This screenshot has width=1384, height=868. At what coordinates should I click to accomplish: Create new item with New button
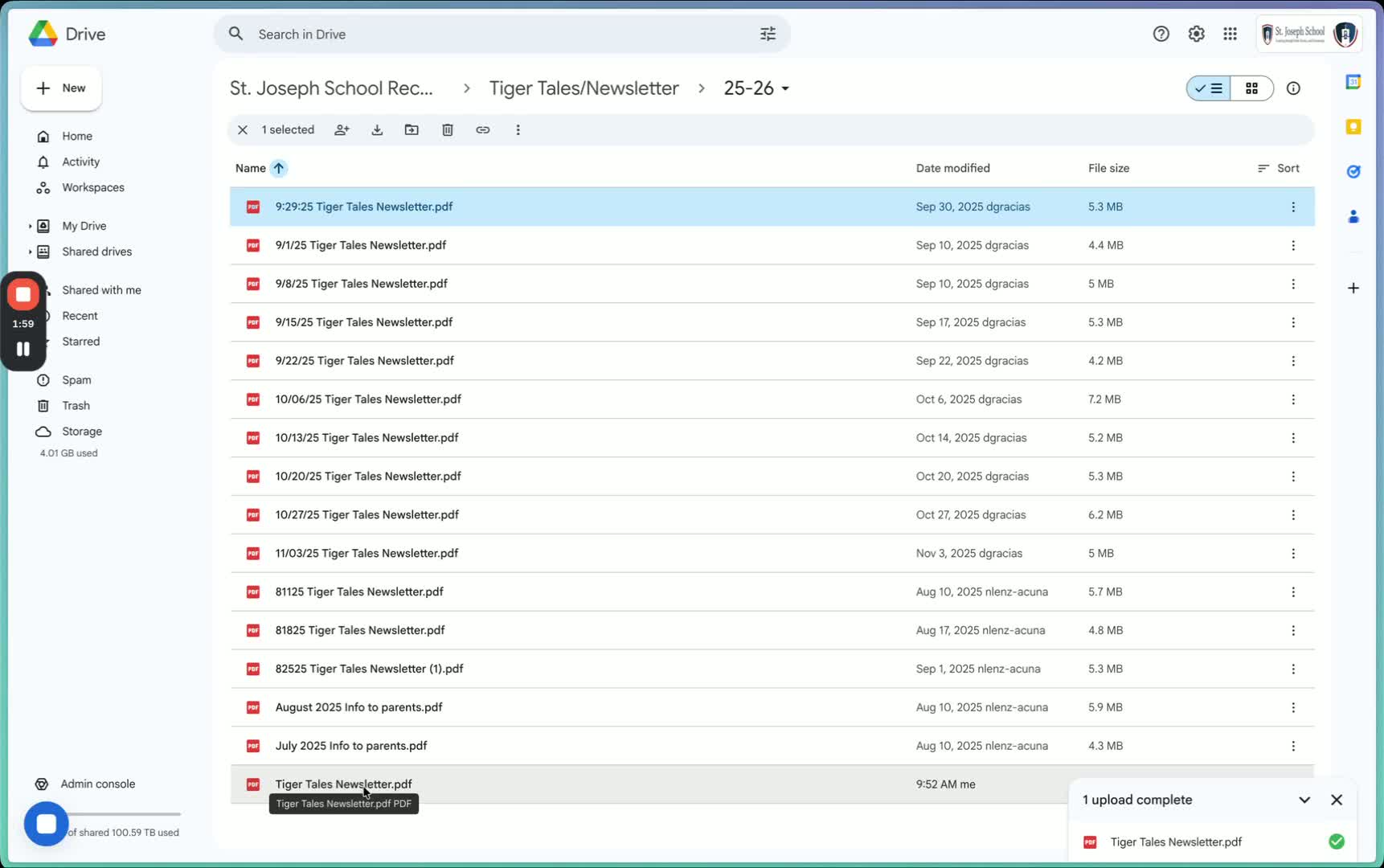(61, 88)
